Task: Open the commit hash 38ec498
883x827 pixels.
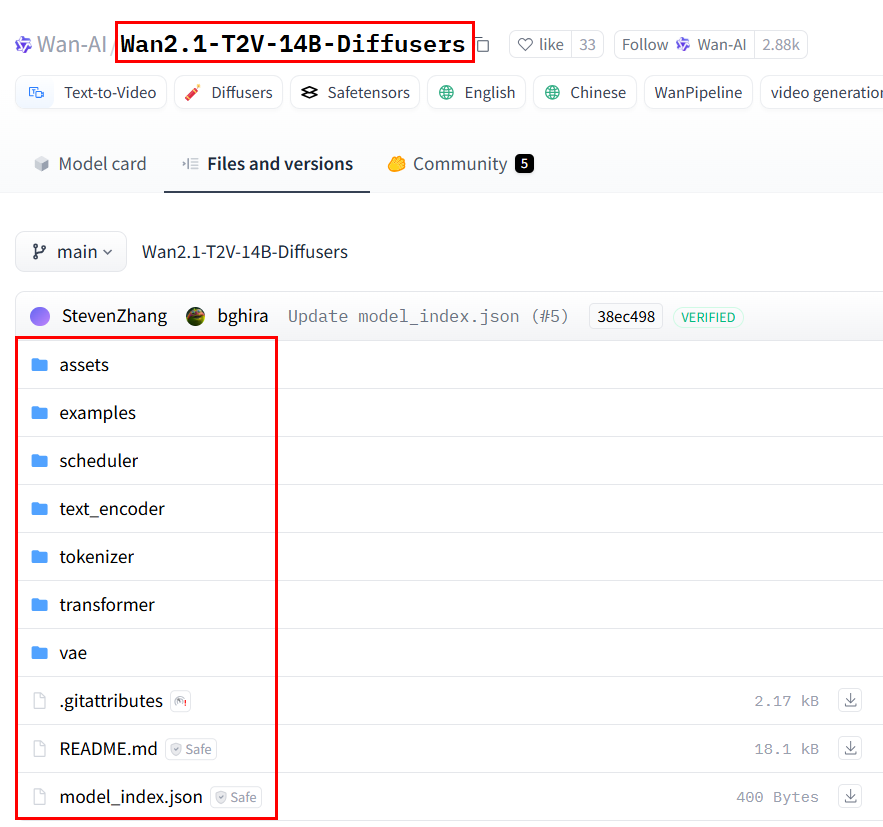Action: [x=626, y=316]
